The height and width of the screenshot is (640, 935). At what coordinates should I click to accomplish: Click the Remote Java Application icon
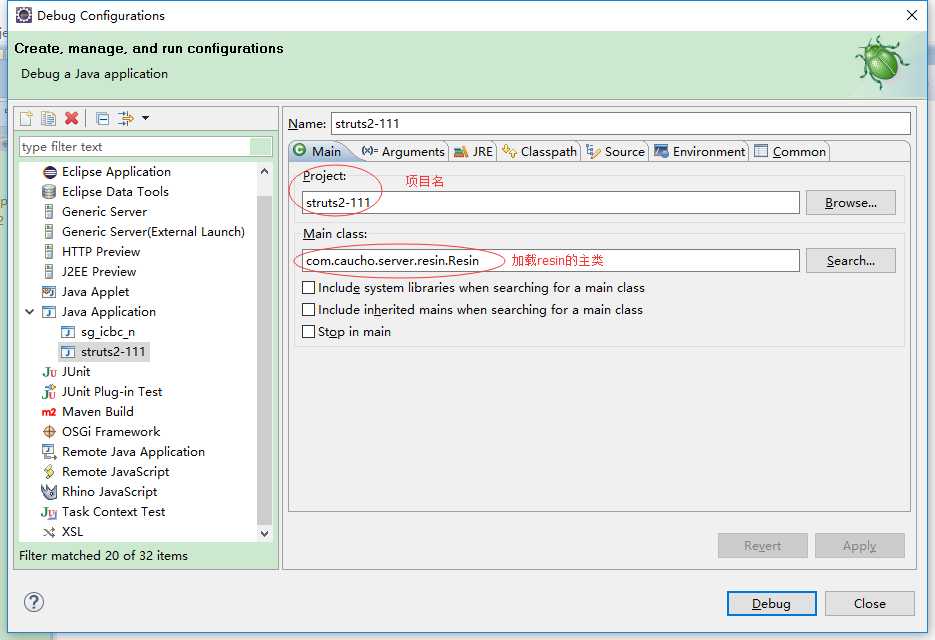pyautogui.click(x=49, y=452)
